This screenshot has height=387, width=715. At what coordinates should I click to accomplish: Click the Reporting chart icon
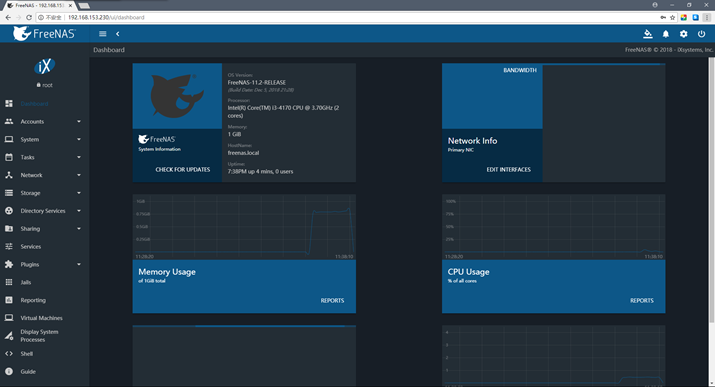[9, 300]
